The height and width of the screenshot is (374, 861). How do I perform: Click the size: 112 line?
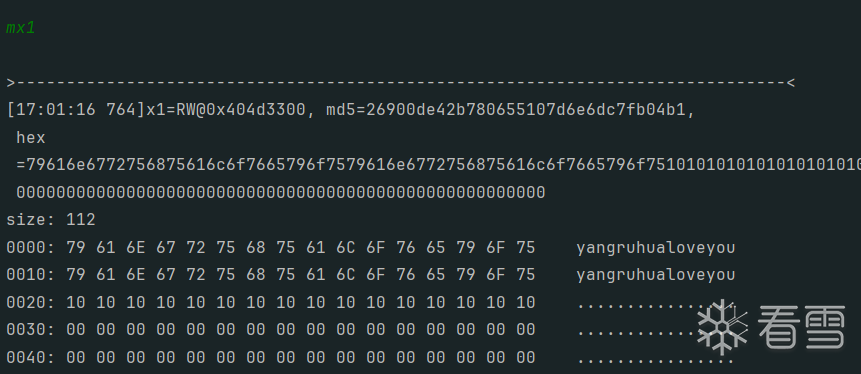pos(51,220)
